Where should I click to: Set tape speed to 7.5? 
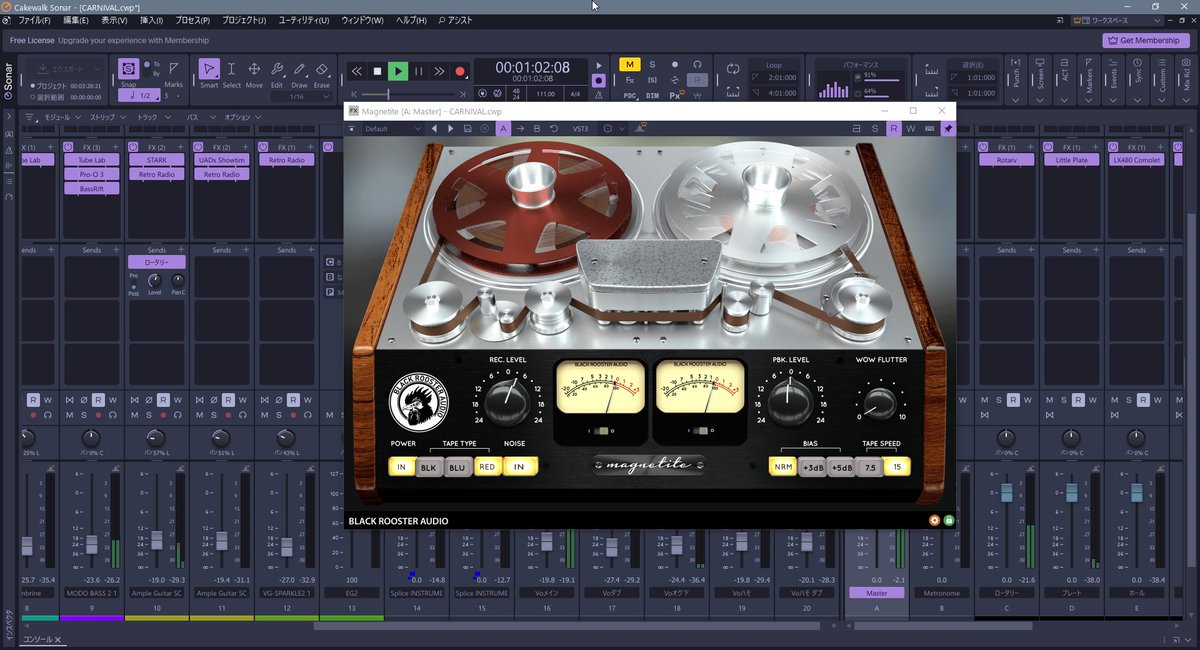(870, 466)
